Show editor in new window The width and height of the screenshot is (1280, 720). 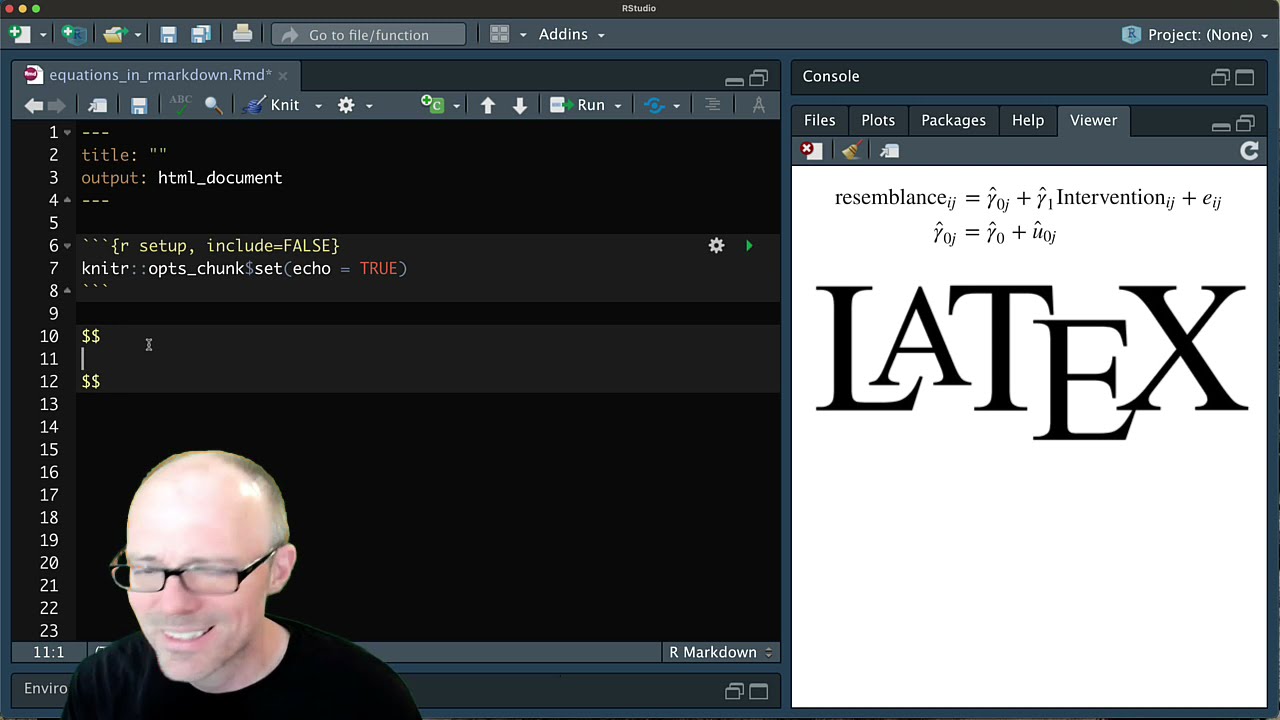(97, 105)
